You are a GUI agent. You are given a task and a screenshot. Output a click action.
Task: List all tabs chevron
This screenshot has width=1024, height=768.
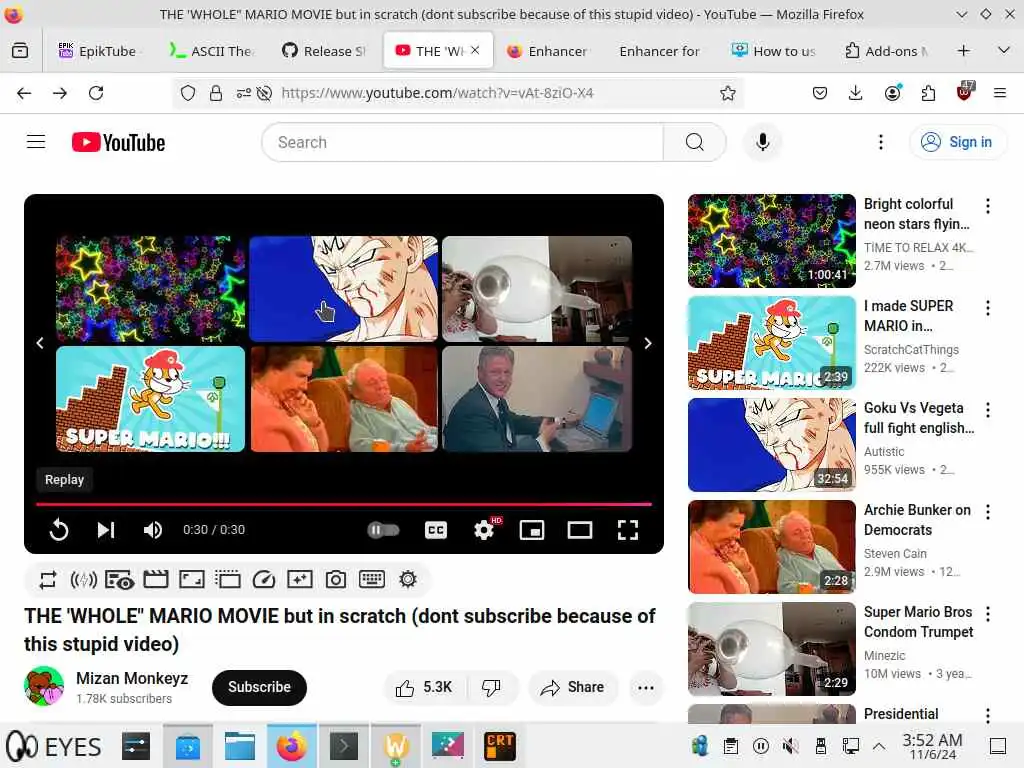point(1004,51)
